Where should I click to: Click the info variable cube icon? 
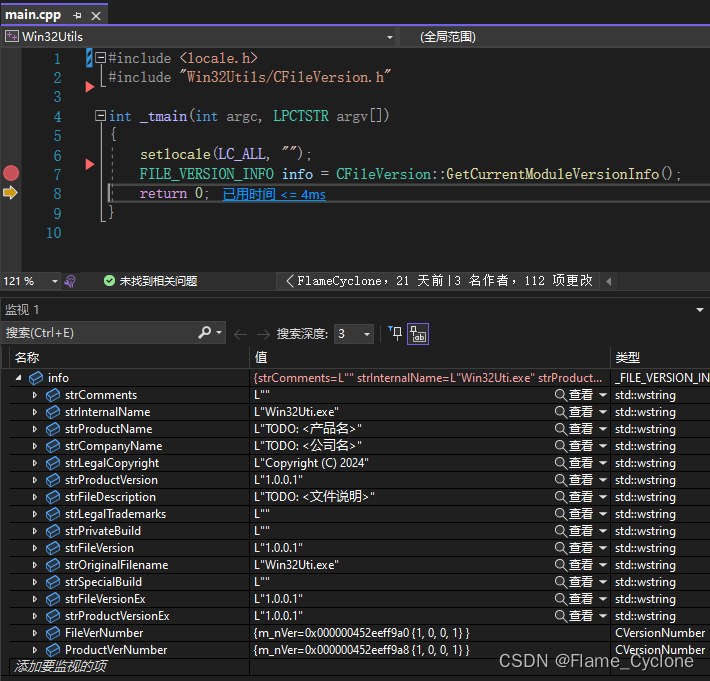coord(36,378)
